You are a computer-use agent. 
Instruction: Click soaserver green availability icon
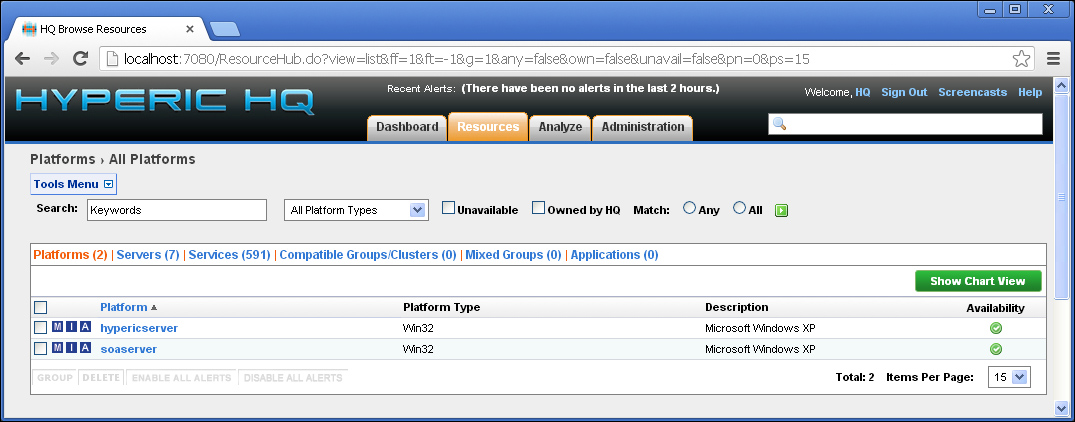[x=995, y=349]
